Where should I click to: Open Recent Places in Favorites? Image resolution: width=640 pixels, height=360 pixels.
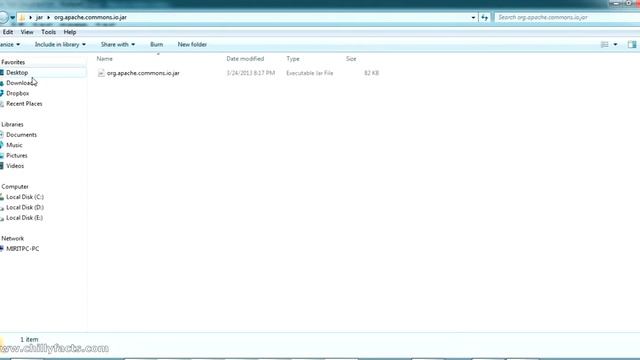[x=24, y=104]
